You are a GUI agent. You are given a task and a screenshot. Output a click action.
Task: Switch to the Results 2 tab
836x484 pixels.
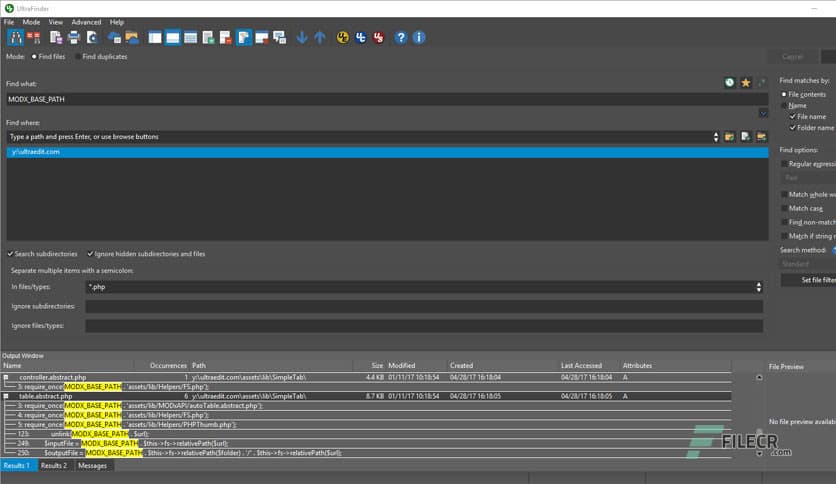coord(53,465)
